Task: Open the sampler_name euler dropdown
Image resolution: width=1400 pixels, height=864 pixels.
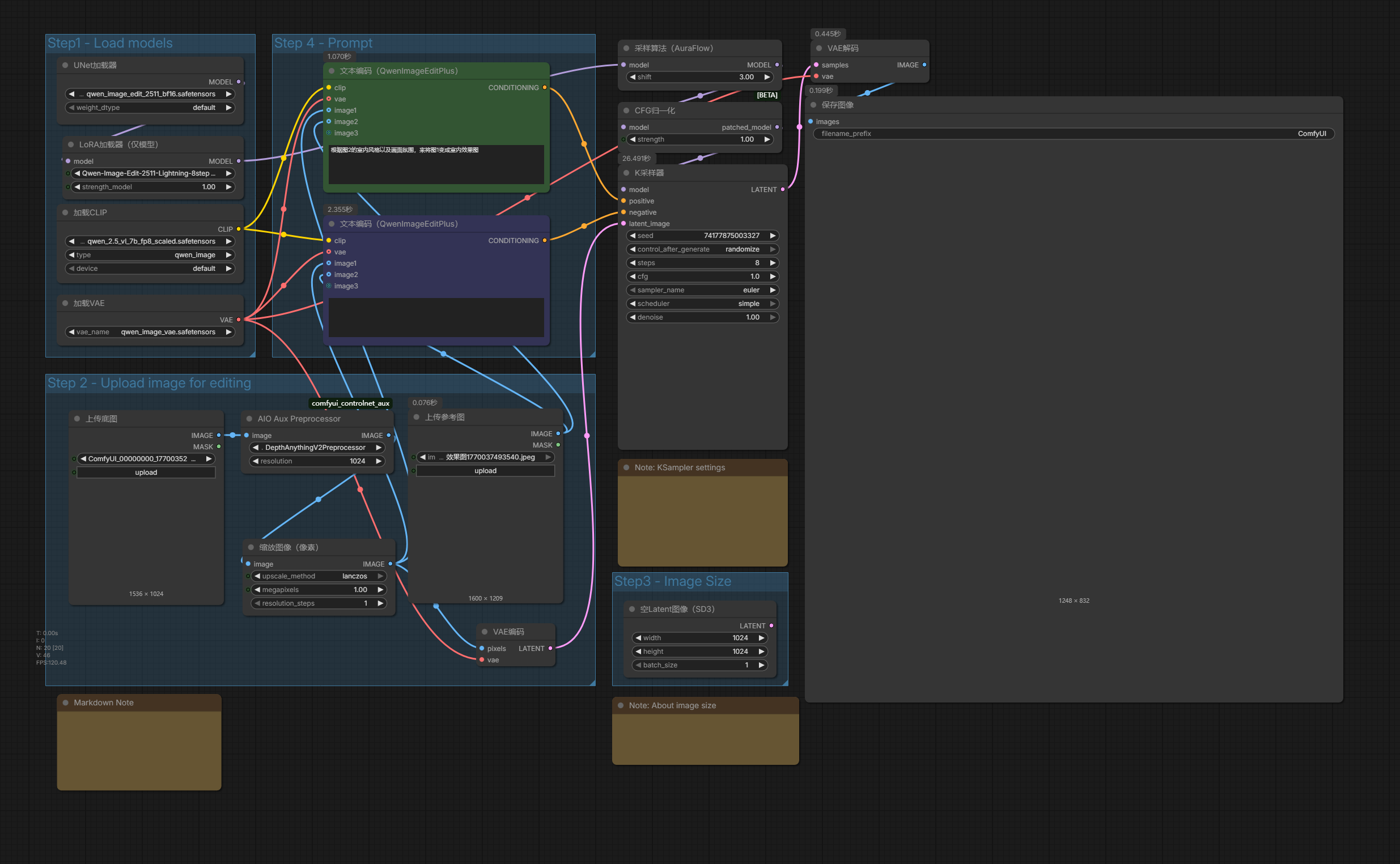Action: click(x=703, y=290)
